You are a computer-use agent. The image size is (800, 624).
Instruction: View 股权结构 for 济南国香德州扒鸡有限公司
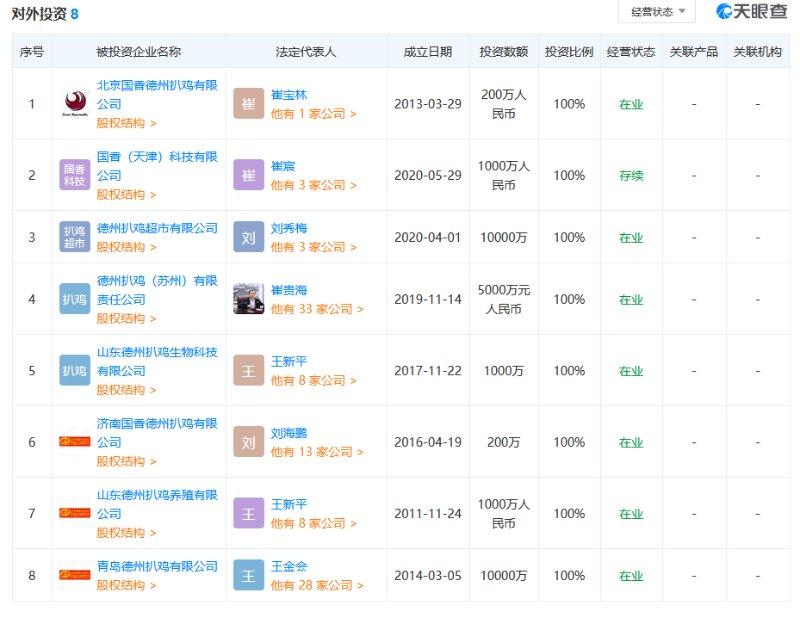(127, 461)
